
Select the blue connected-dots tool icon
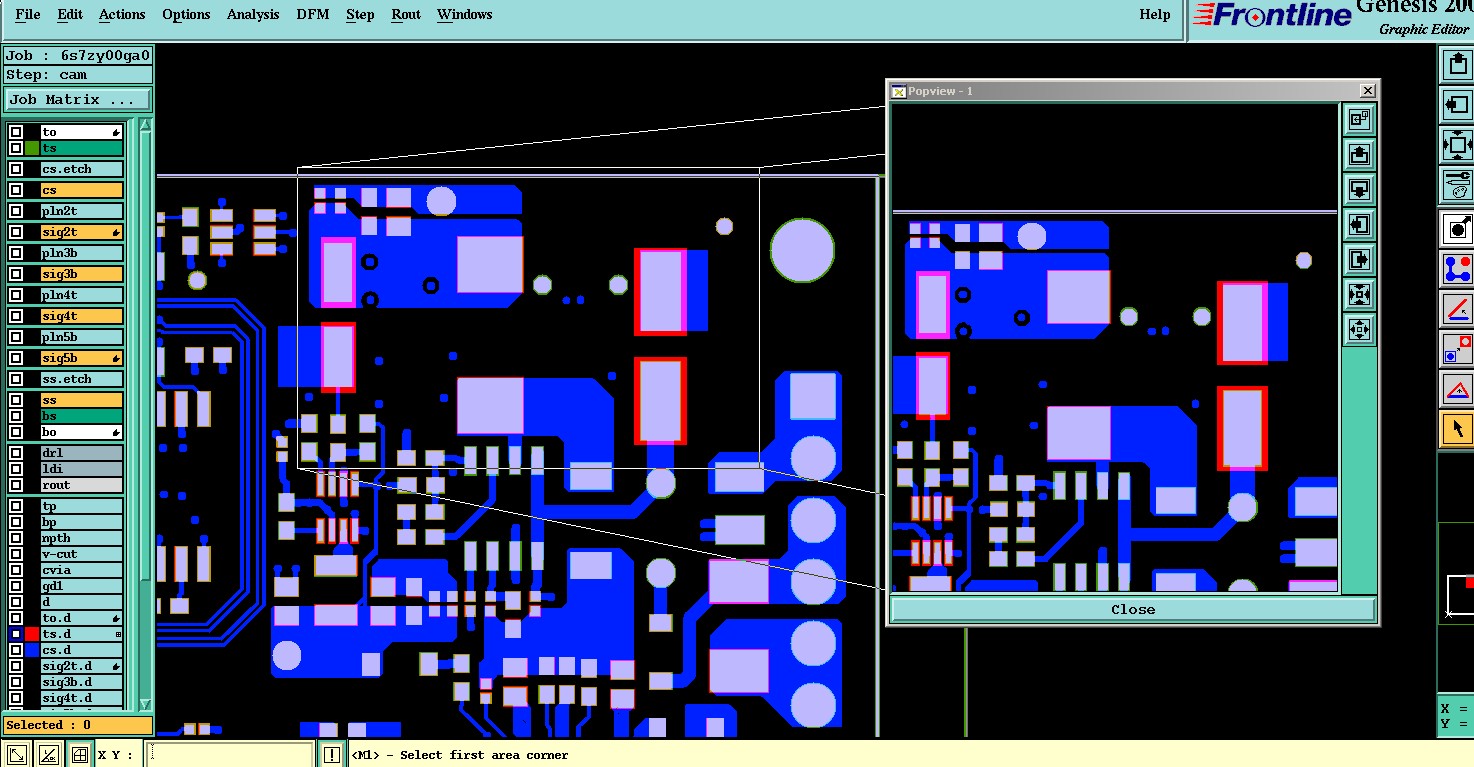click(1457, 268)
